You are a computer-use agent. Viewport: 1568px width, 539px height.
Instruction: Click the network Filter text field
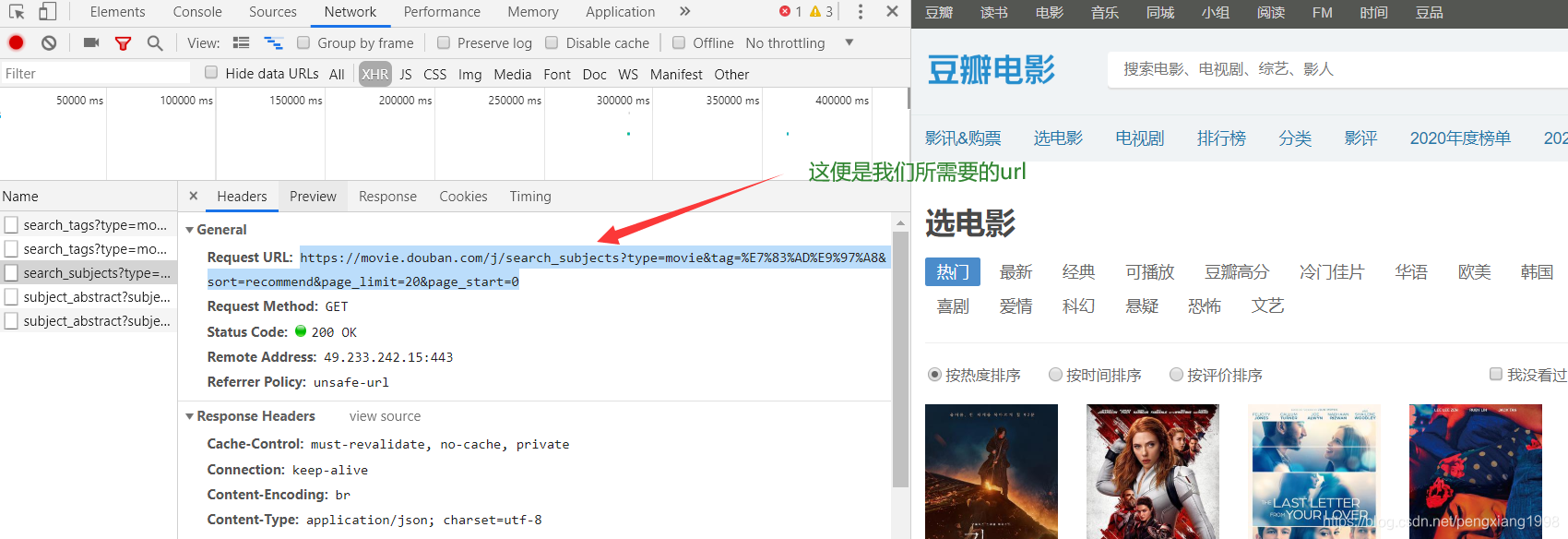[x=96, y=73]
